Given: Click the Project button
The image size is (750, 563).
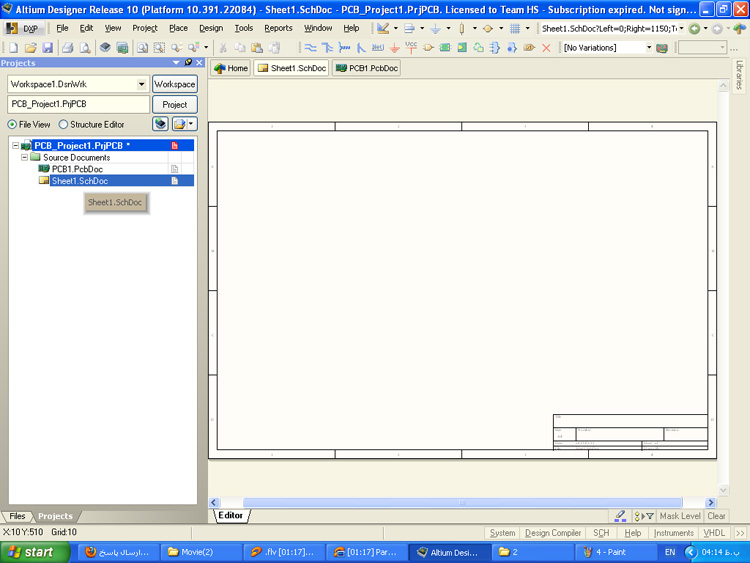Looking at the screenshot, I should (x=174, y=104).
